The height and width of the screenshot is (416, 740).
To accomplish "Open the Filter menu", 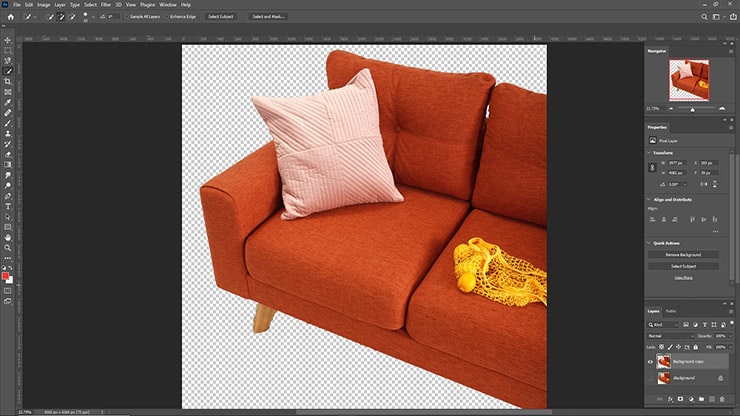I will pyautogui.click(x=107, y=5).
